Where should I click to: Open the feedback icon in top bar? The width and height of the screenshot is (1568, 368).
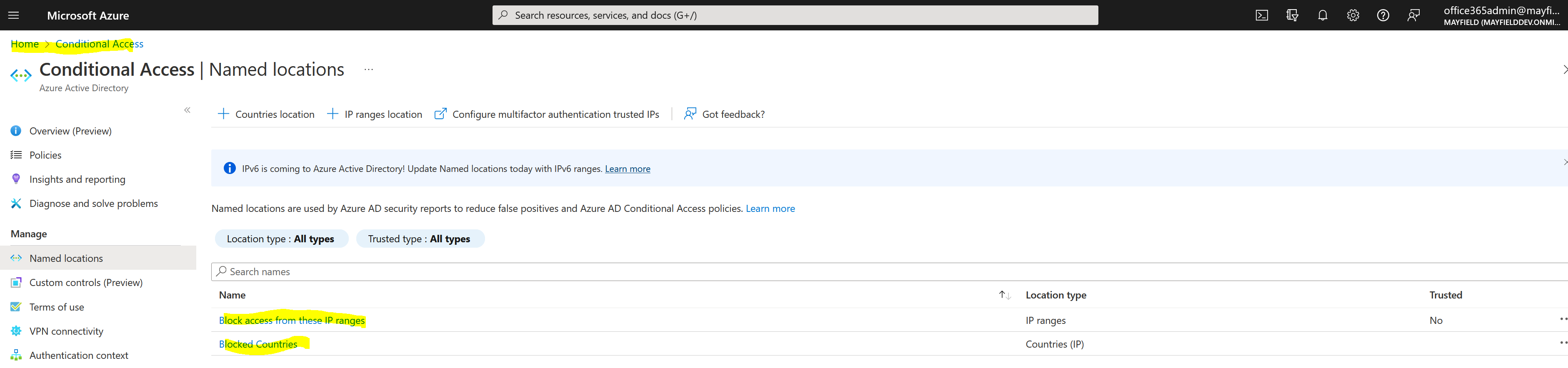click(1413, 15)
